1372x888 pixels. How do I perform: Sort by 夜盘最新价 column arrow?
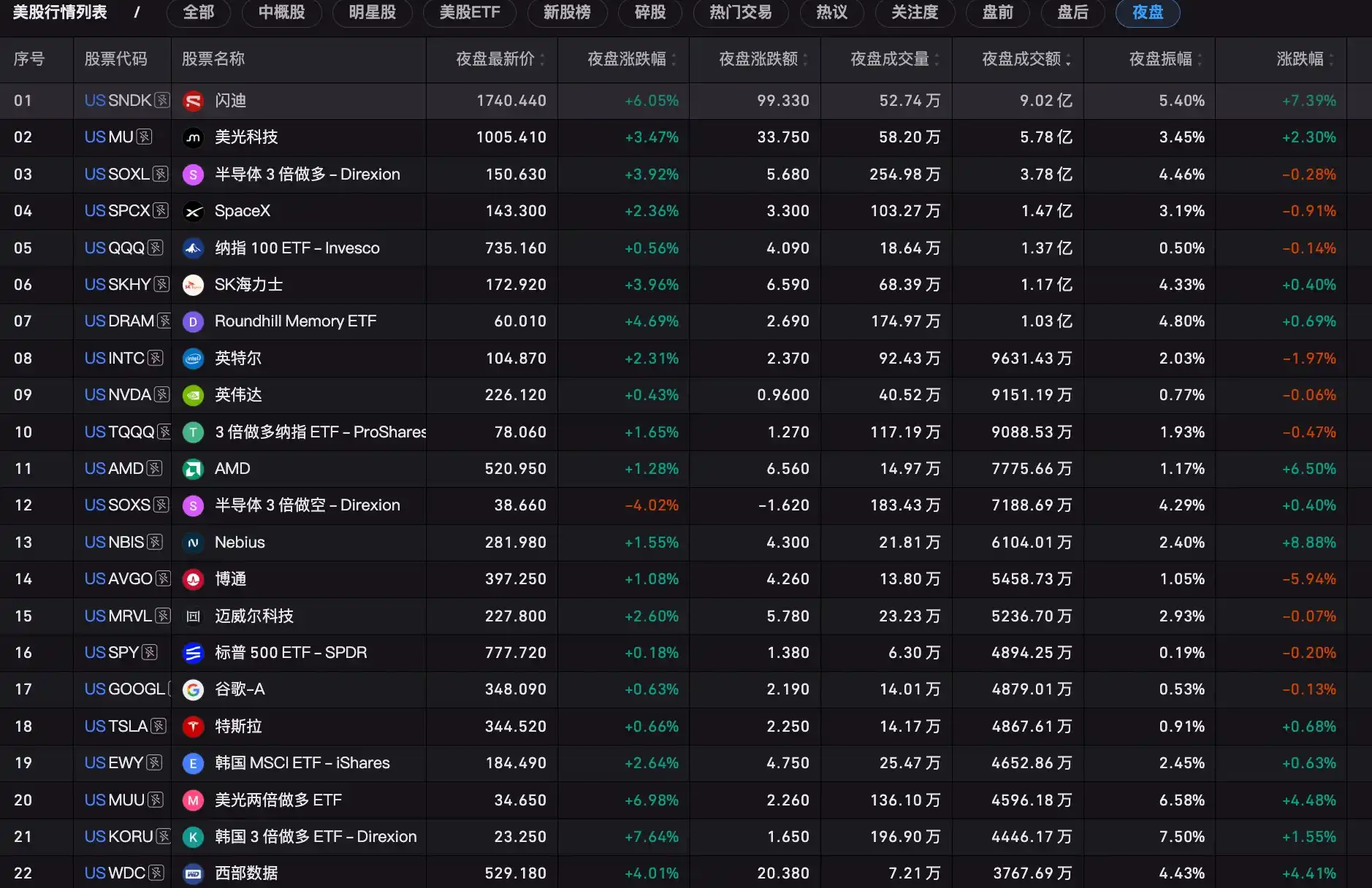pos(542,60)
